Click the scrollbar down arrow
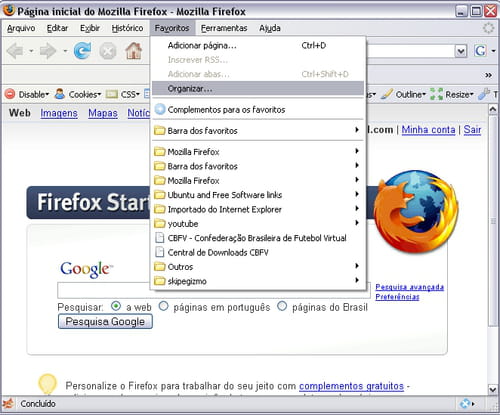The image size is (500, 415). [493, 389]
